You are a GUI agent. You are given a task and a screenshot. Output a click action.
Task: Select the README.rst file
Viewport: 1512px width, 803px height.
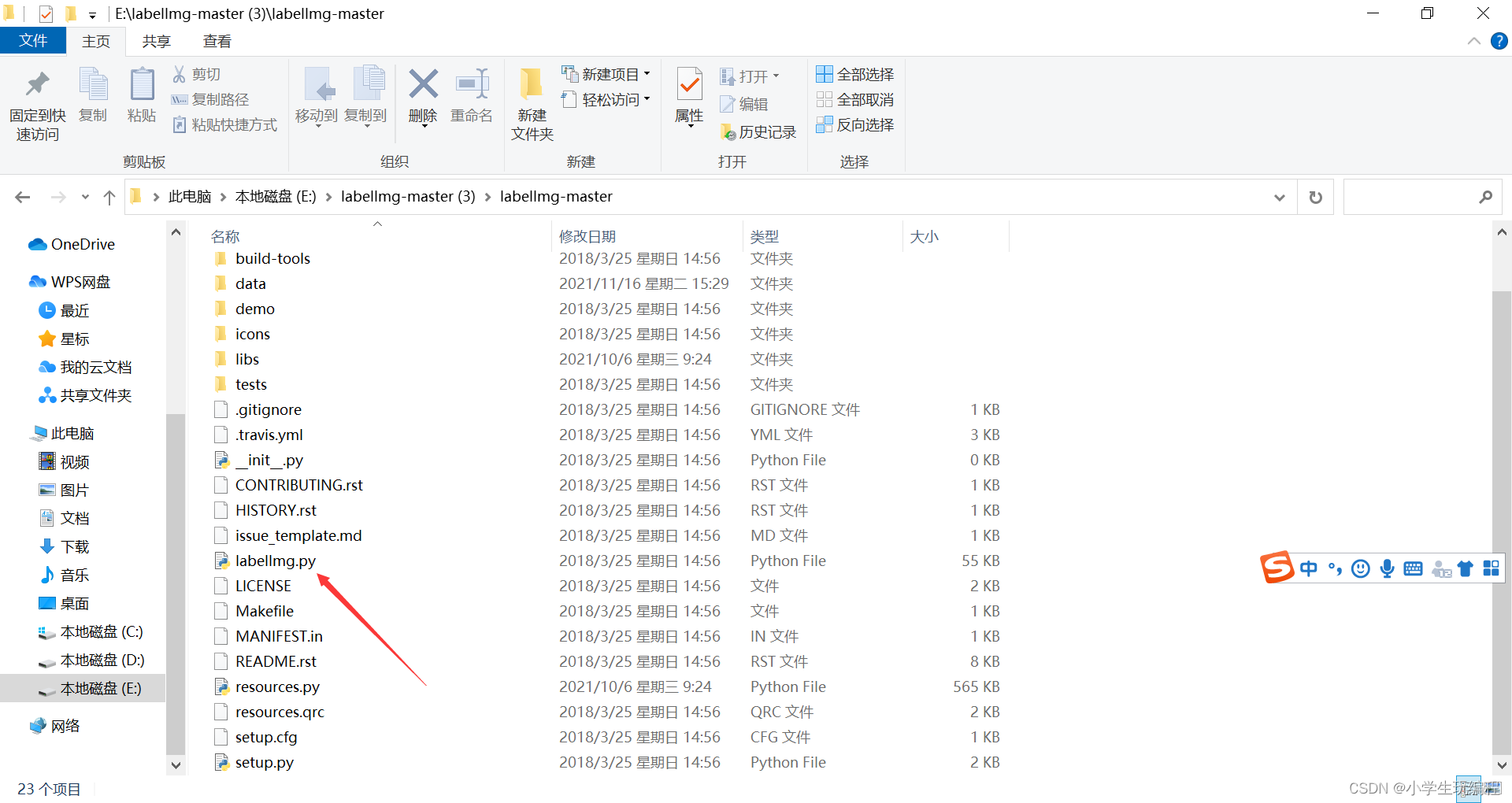(276, 661)
